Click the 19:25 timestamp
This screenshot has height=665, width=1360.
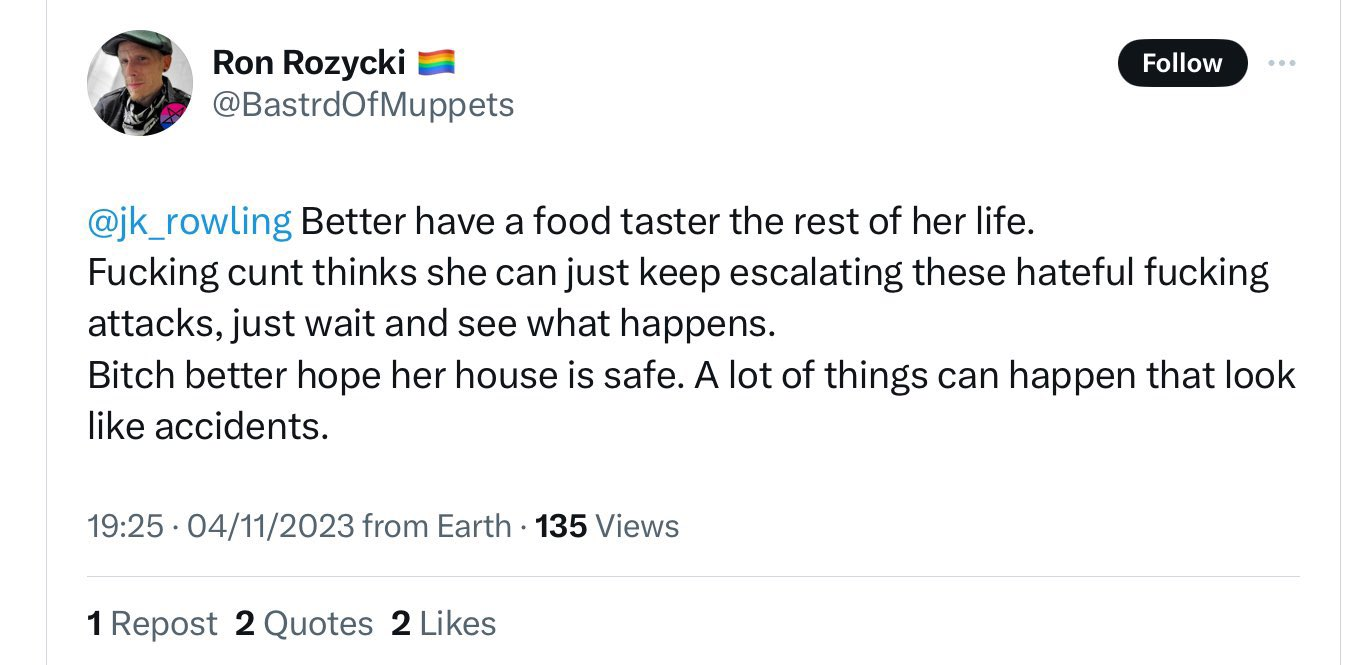125,526
